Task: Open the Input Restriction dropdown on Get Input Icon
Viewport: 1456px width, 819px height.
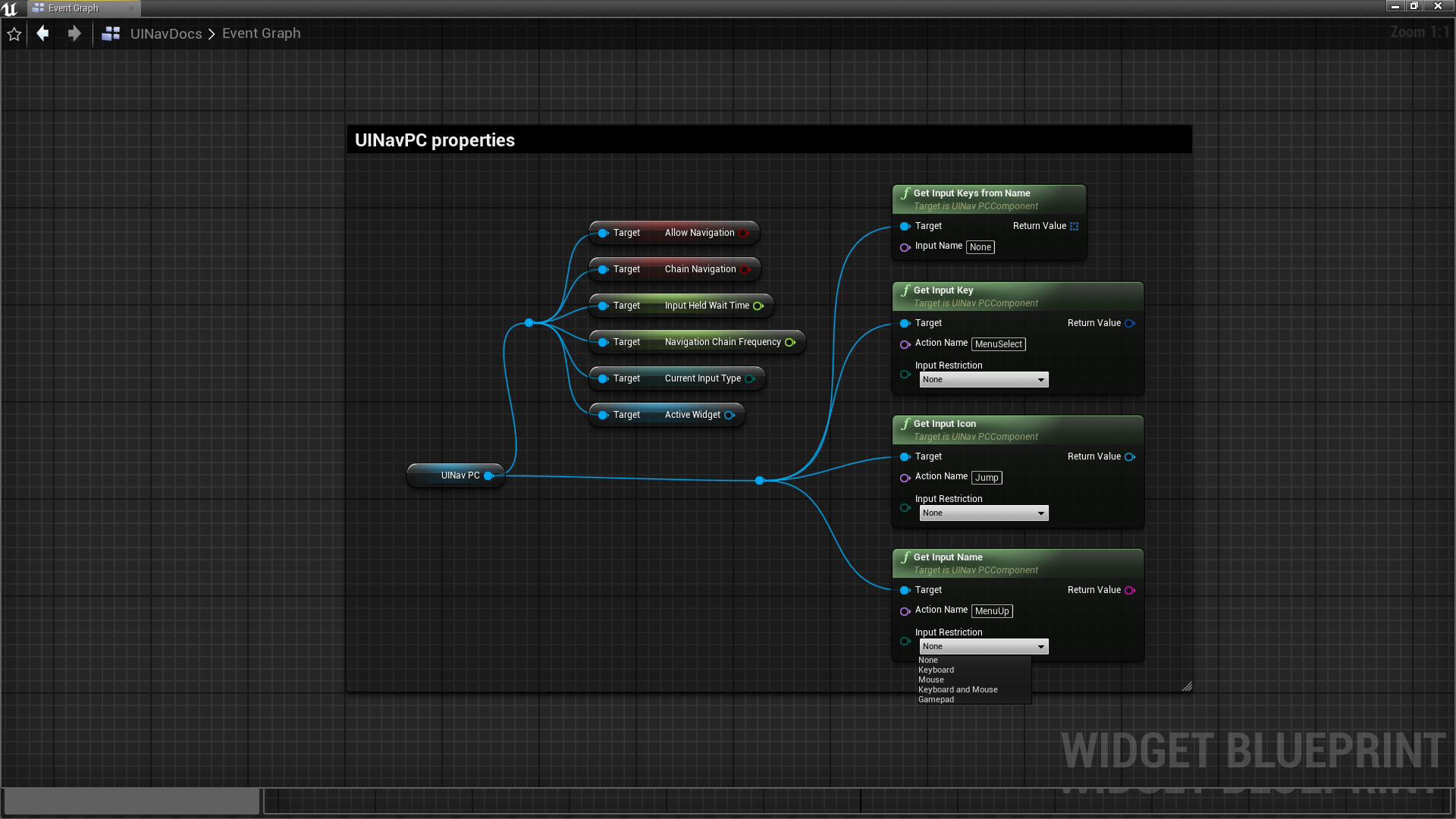Action: coord(984,513)
